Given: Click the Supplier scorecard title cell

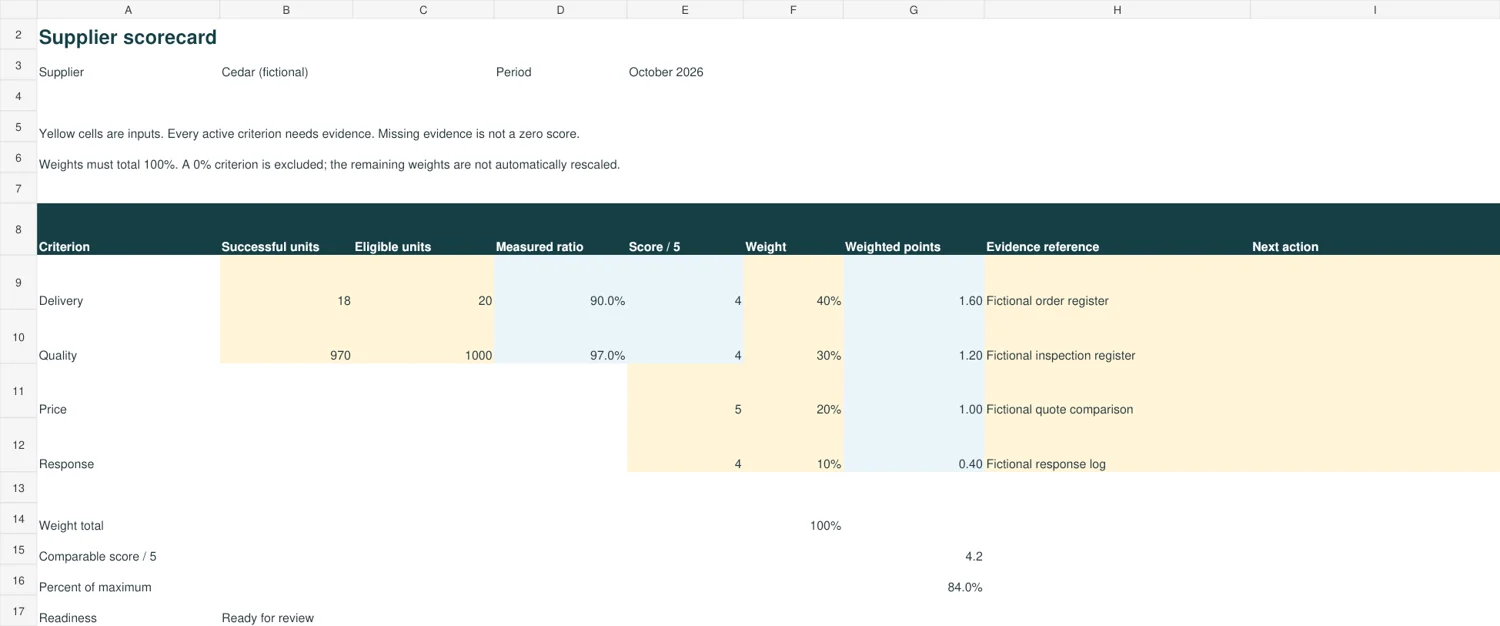Looking at the screenshot, I should tap(128, 35).
